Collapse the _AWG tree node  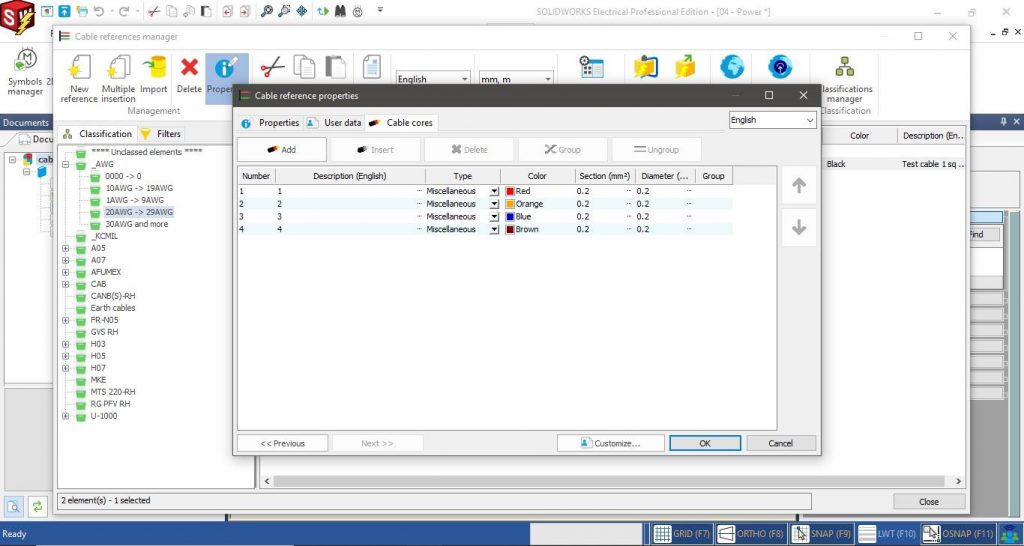(65, 165)
